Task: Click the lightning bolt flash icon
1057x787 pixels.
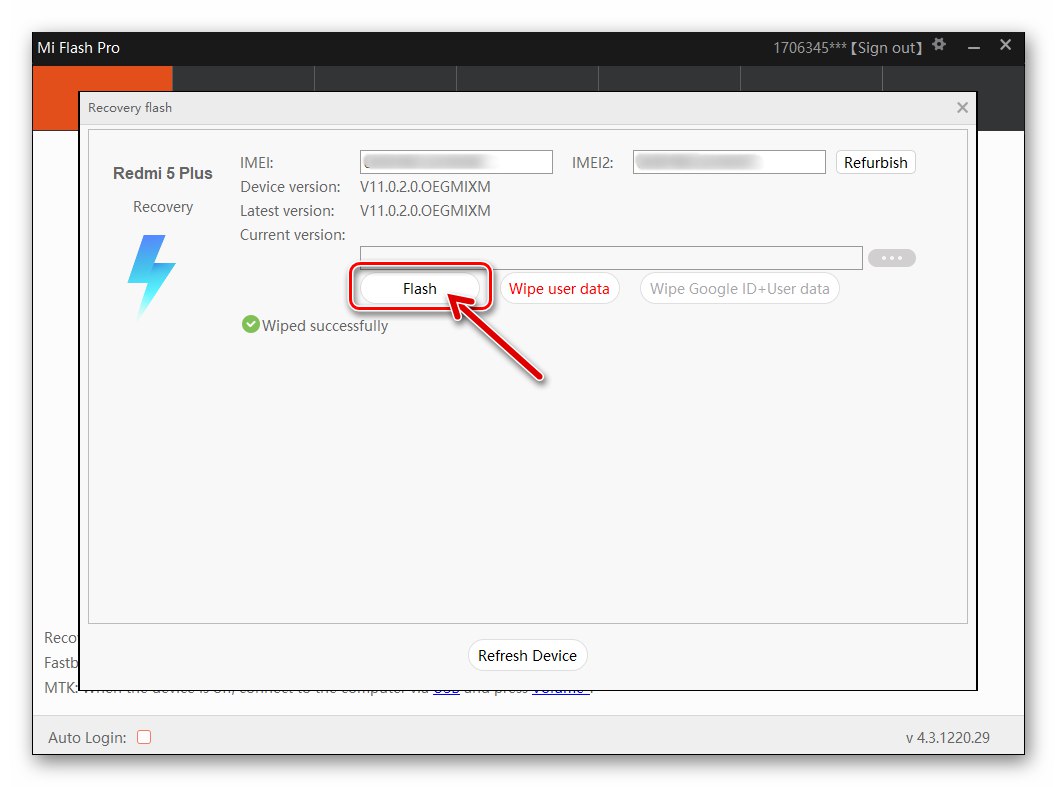Action: click(x=151, y=276)
